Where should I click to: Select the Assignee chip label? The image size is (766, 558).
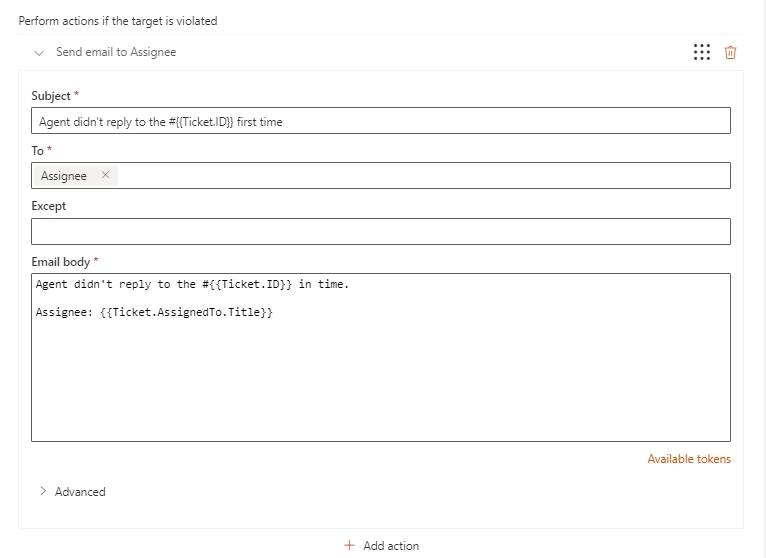coord(64,176)
